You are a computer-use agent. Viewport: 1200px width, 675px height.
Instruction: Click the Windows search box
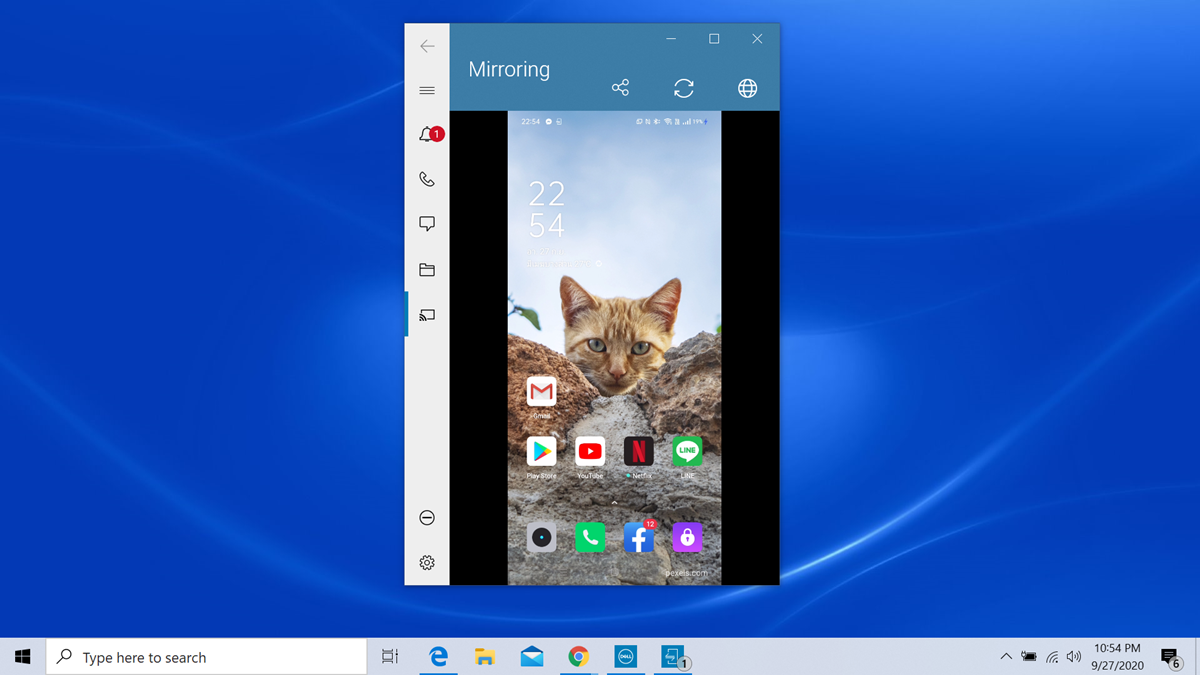(x=207, y=657)
